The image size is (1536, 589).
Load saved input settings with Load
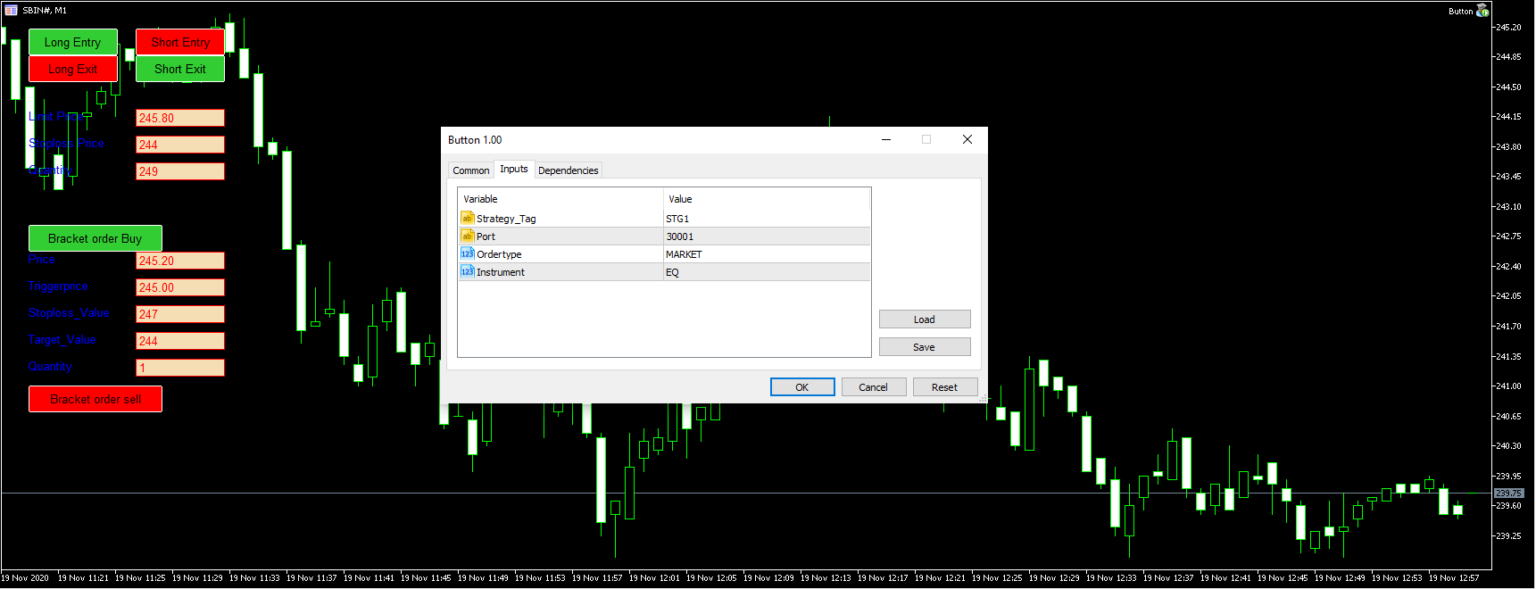924,318
